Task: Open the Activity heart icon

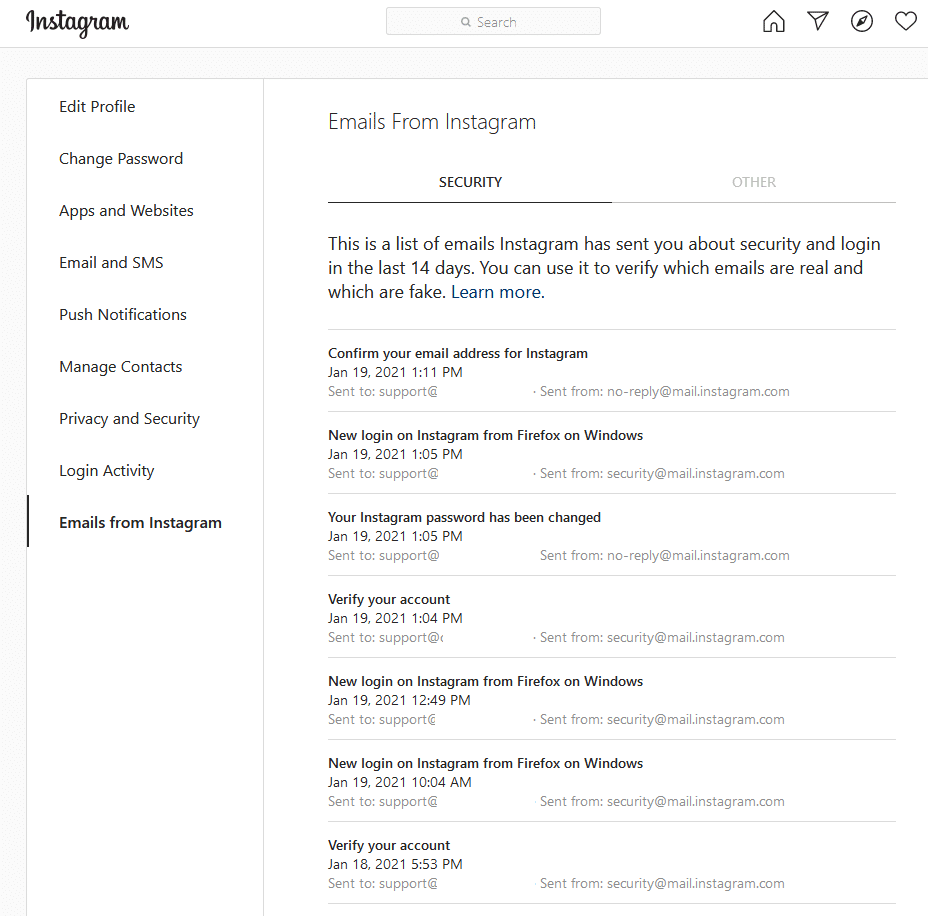Action: click(906, 21)
